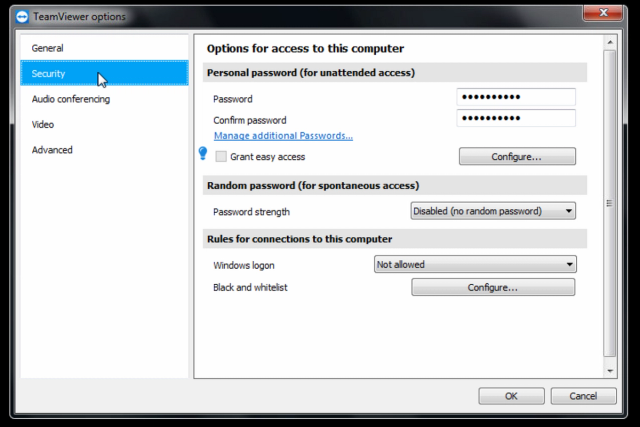Cancel the options dialog
Image resolution: width=640 pixels, height=427 pixels.
[x=583, y=396]
